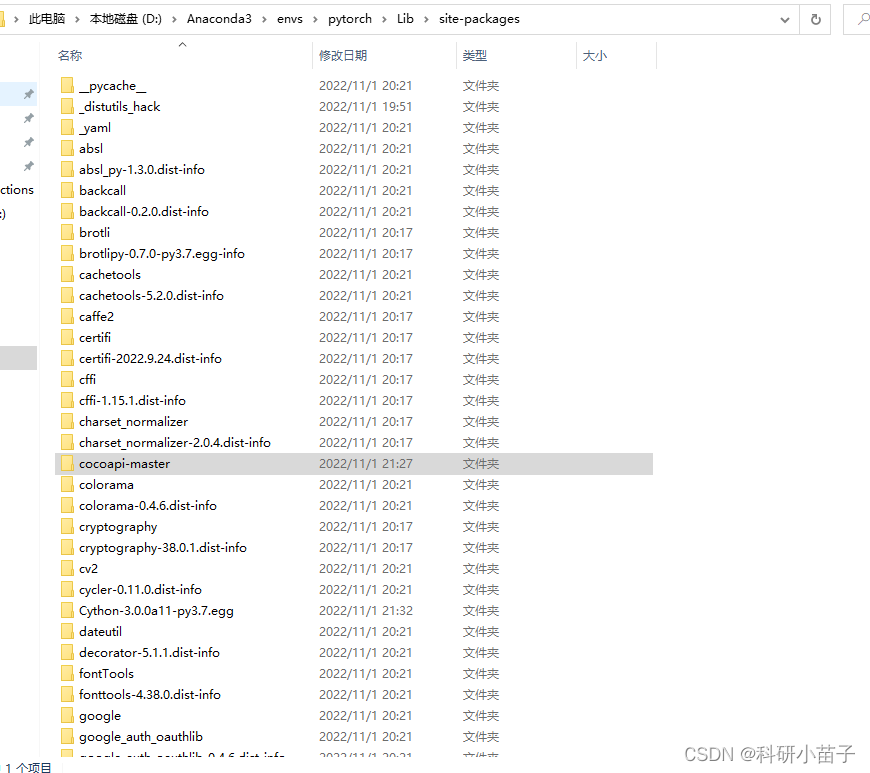Click the folder icon beside __pycache__
Viewport: 870px width, 773px height.
coord(66,85)
